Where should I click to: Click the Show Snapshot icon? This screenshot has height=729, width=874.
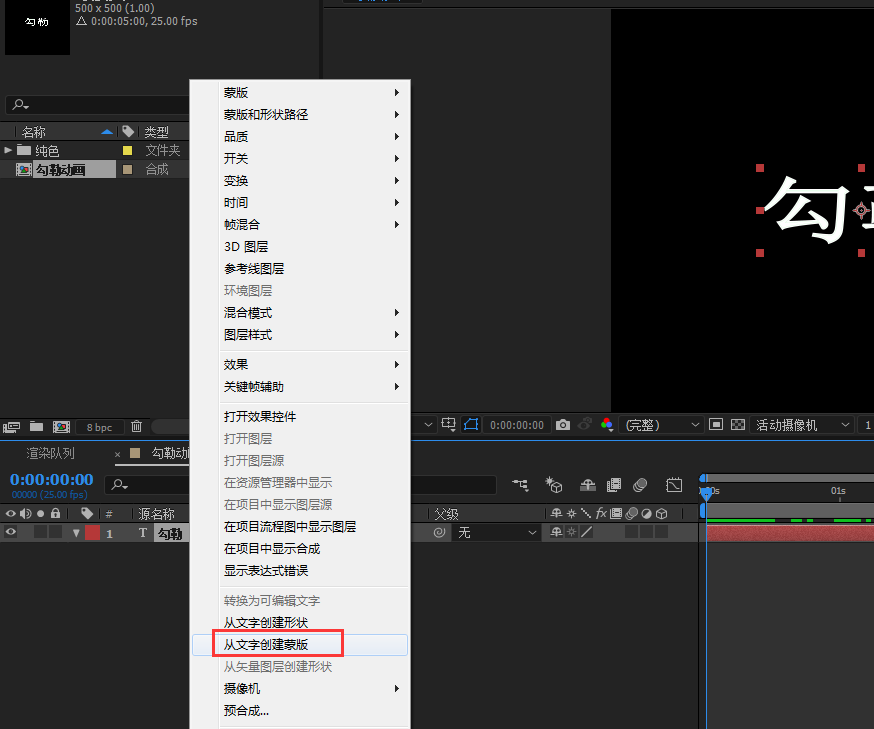pyautogui.click(x=584, y=424)
